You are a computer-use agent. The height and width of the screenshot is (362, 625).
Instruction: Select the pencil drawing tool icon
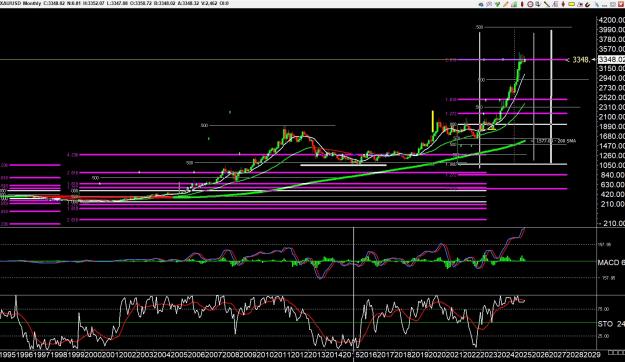(x=506, y=4)
